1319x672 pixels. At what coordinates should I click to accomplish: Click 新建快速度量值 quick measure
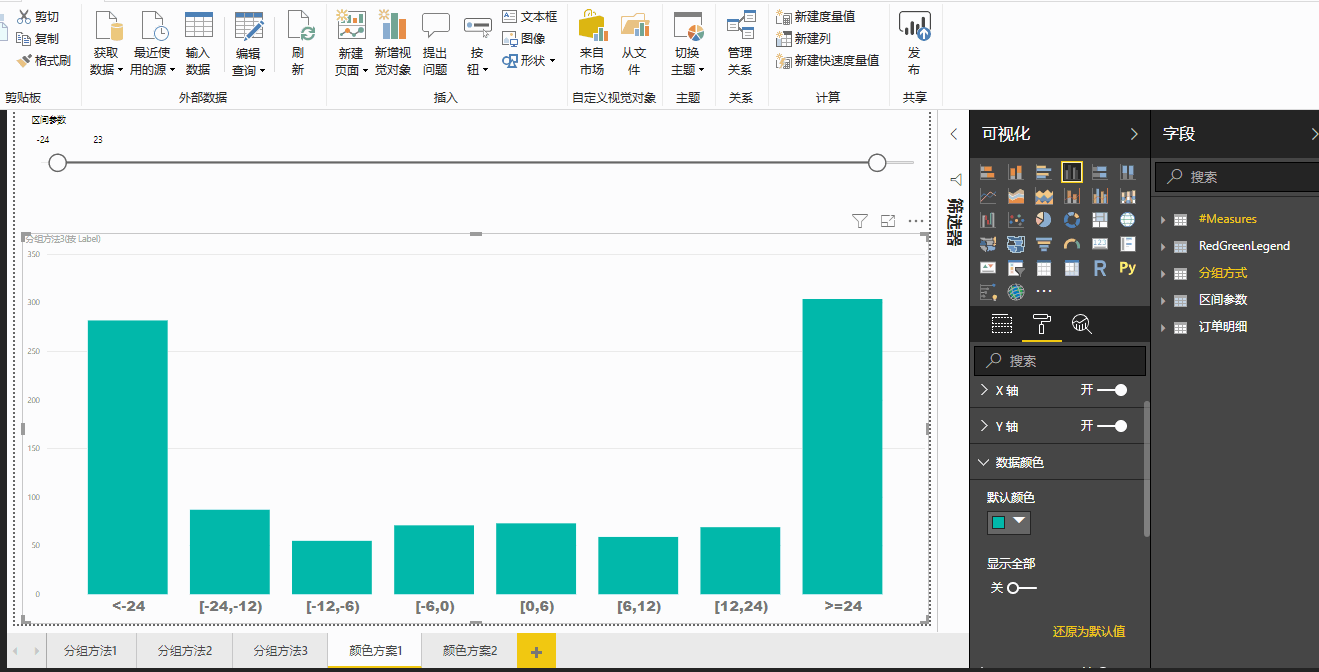pos(828,60)
